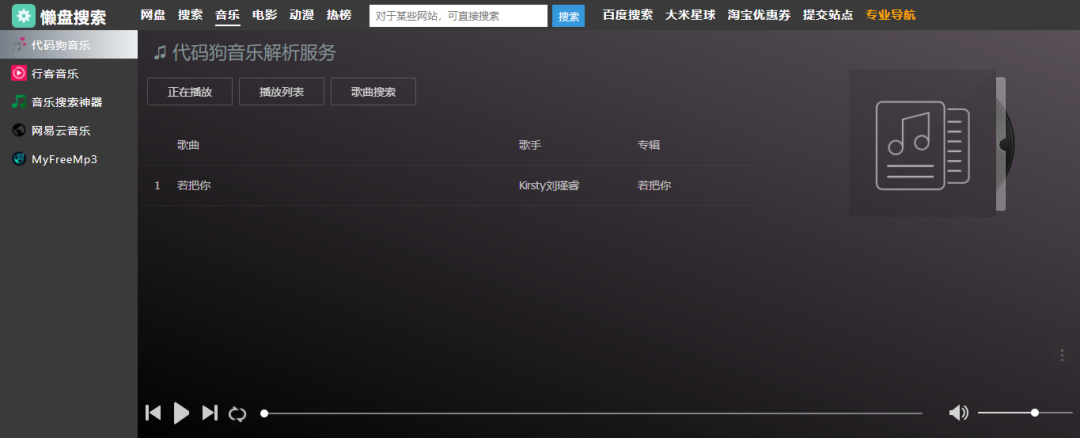Open the 动漫 navigation tab
Viewport: 1080px width, 438px height.
(x=302, y=14)
